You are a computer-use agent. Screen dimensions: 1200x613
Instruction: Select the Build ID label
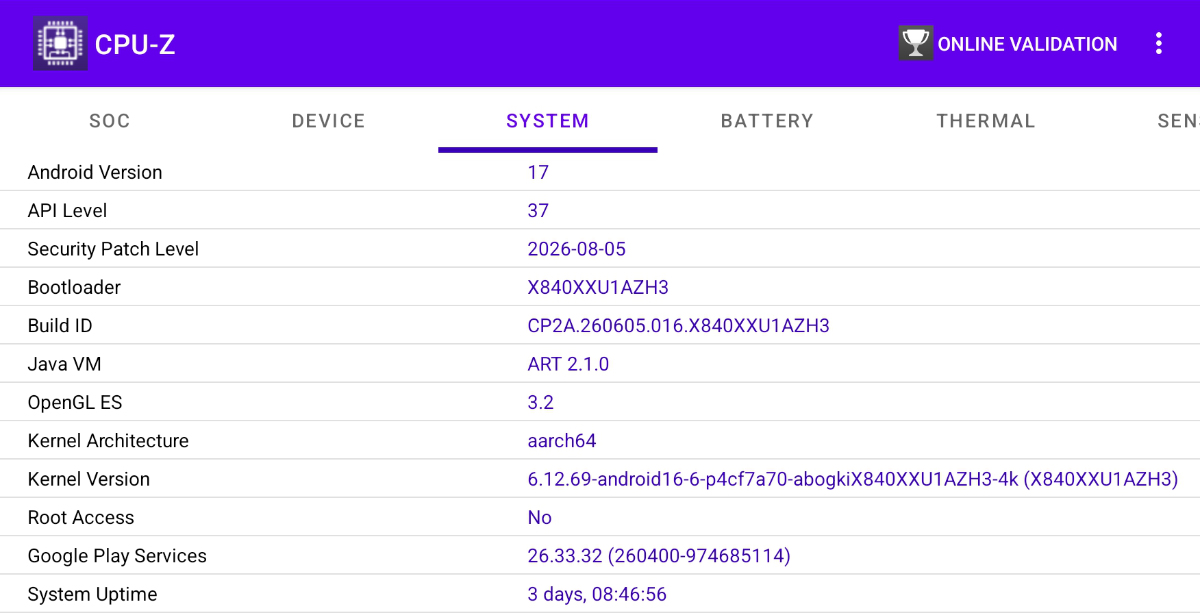60,326
